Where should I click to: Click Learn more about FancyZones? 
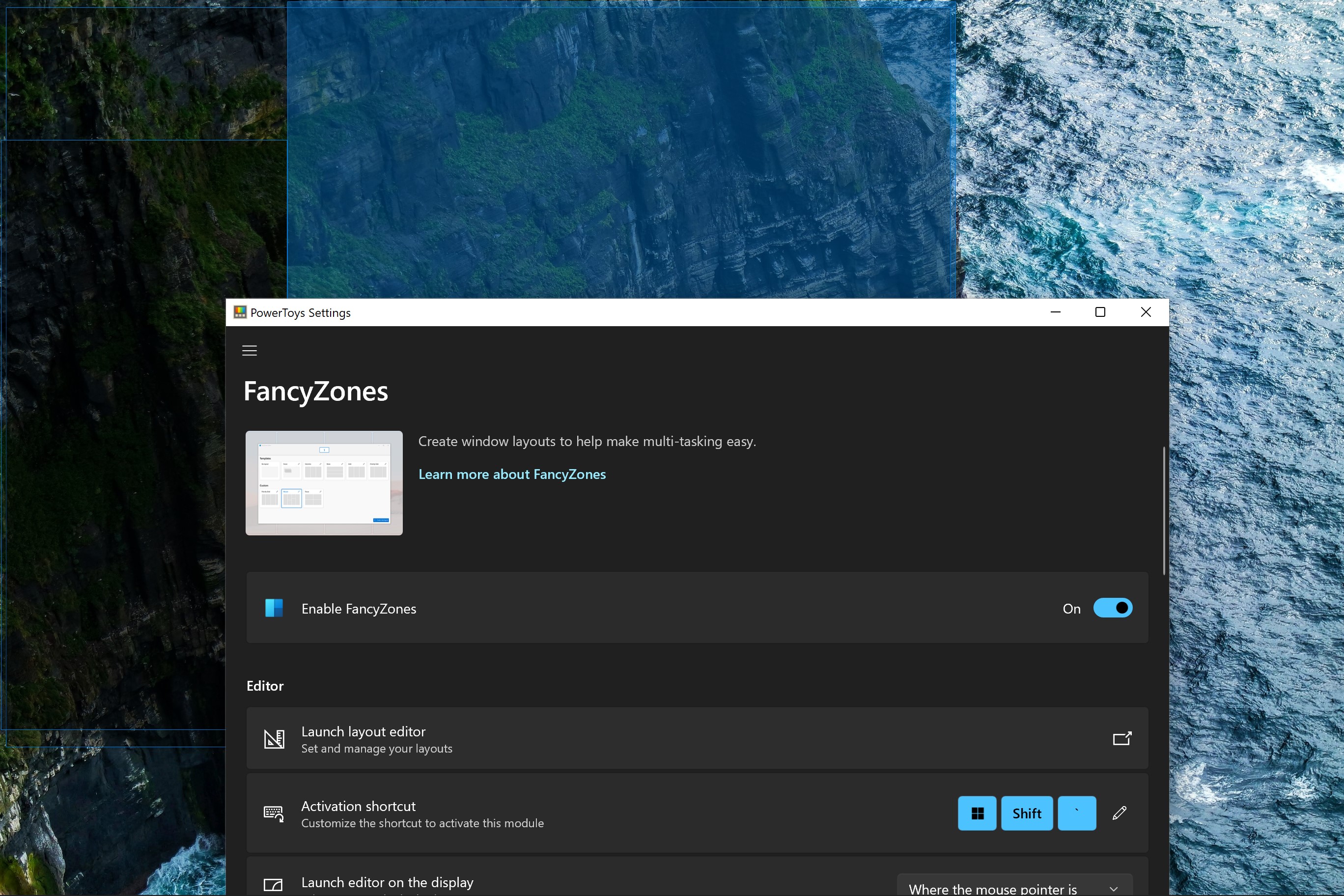(512, 475)
